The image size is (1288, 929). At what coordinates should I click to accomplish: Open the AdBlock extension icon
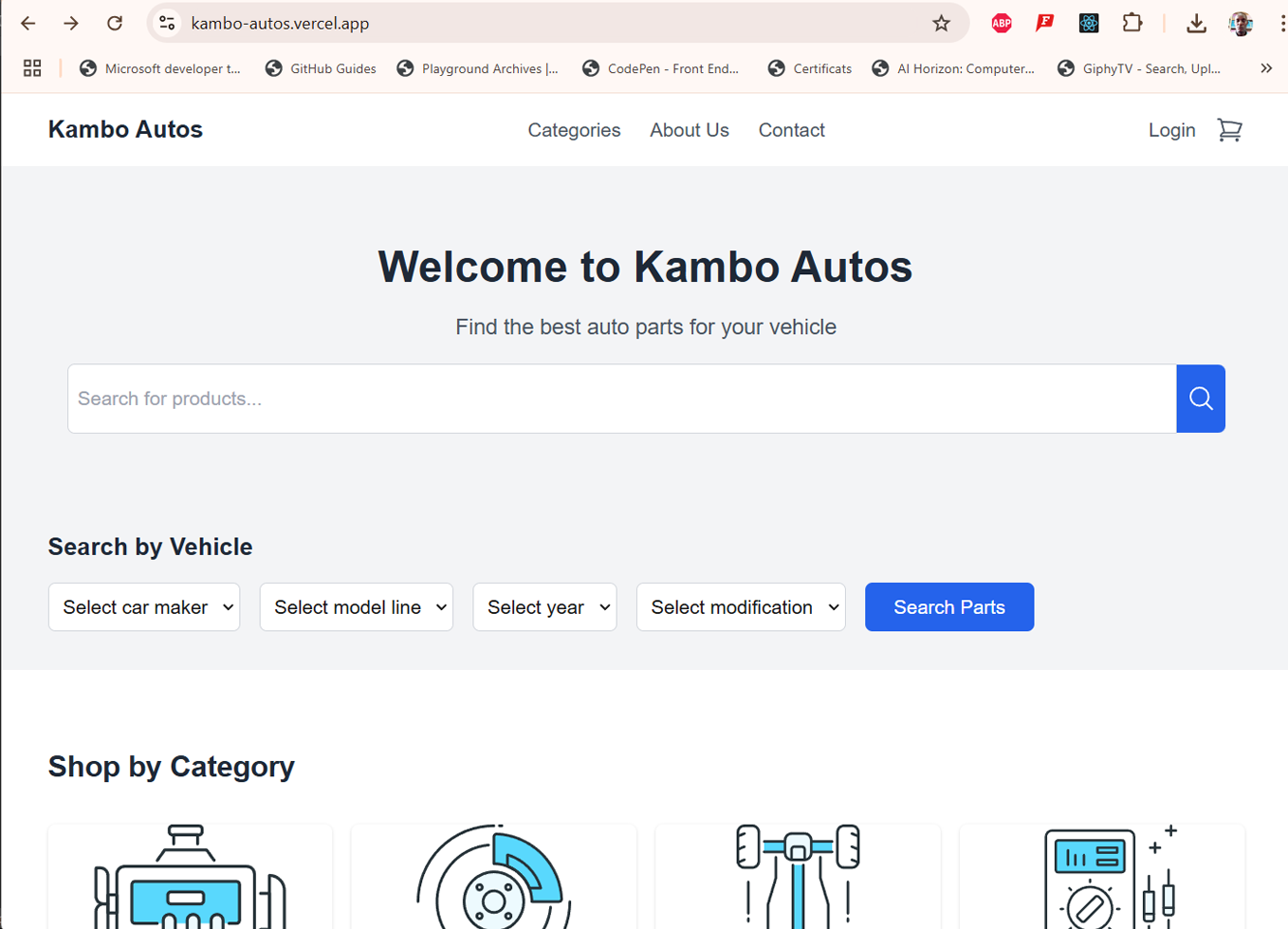point(1000,23)
